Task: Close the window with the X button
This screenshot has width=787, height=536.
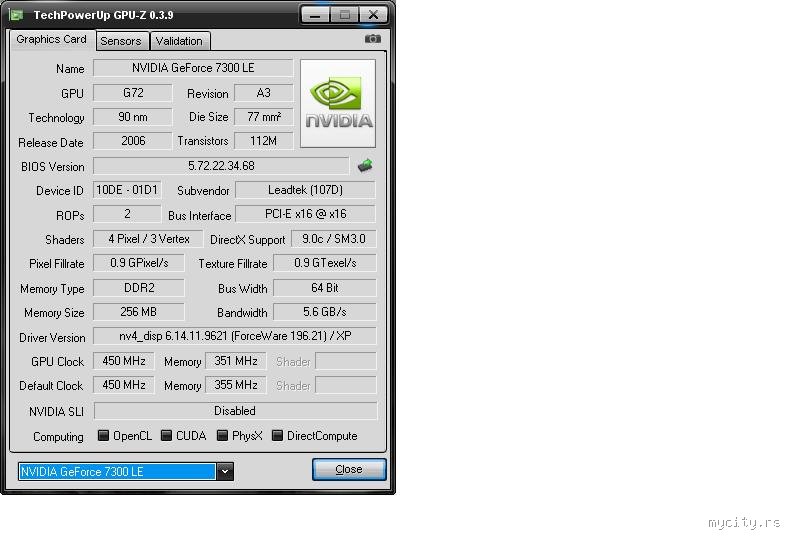Action: pos(373,15)
